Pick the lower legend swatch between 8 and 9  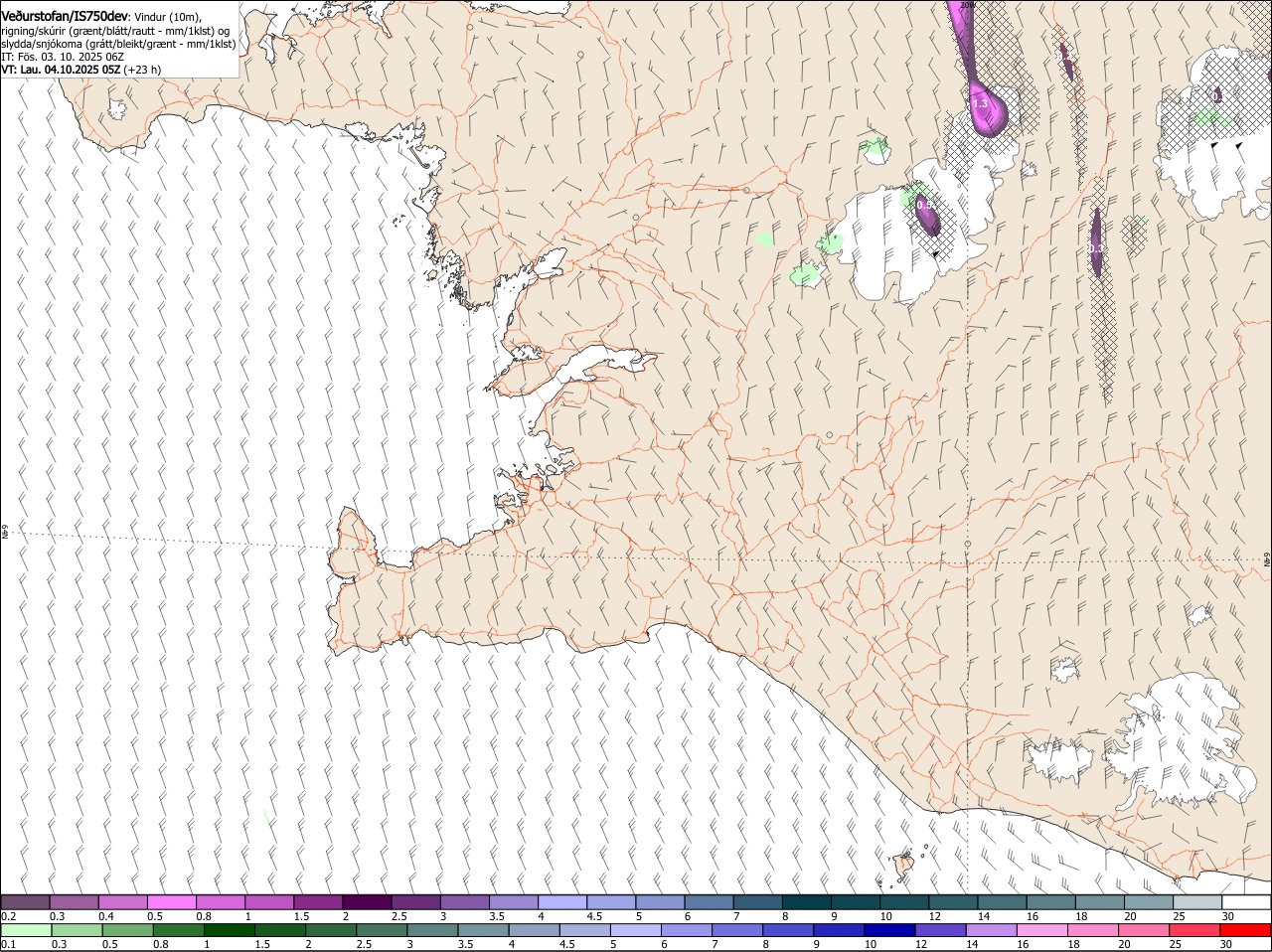click(x=788, y=931)
